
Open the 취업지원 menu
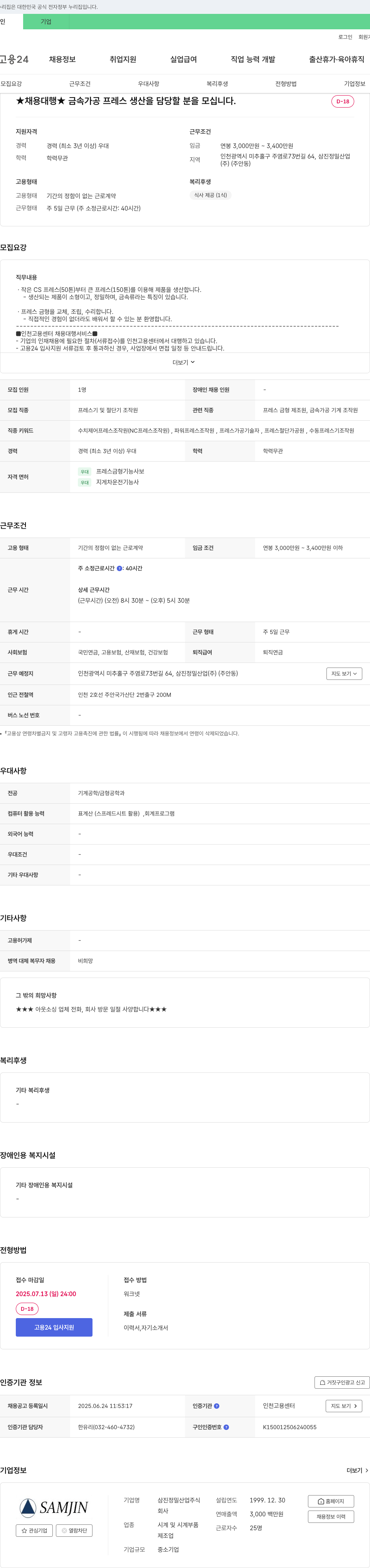point(123,59)
